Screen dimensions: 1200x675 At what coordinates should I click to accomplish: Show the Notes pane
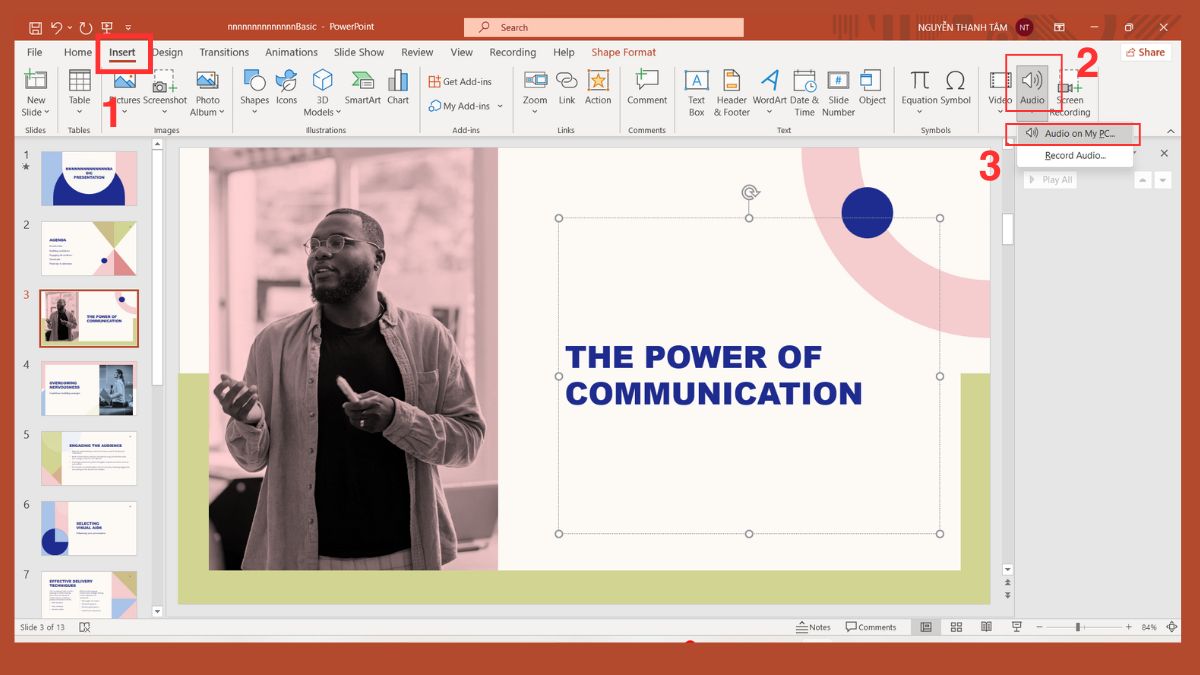pos(812,626)
